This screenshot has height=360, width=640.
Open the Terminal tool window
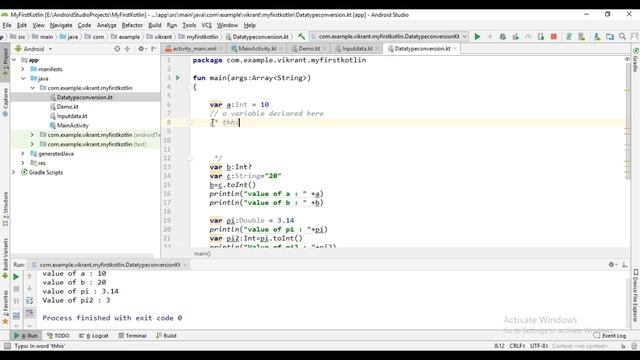click(x=133, y=336)
